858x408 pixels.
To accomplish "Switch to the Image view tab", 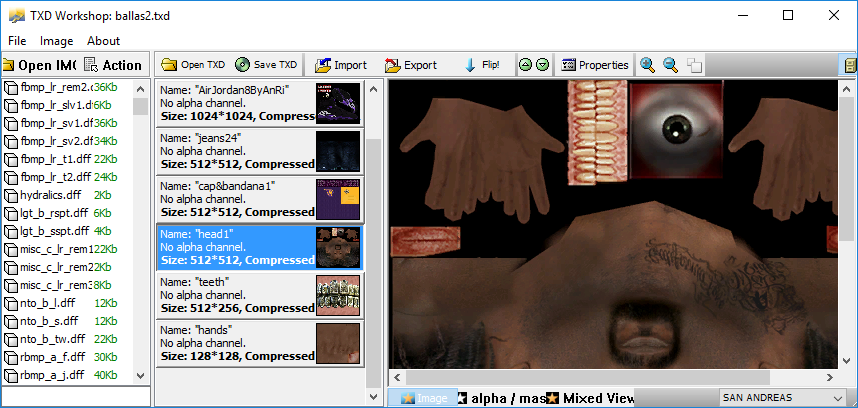I will tap(423, 398).
